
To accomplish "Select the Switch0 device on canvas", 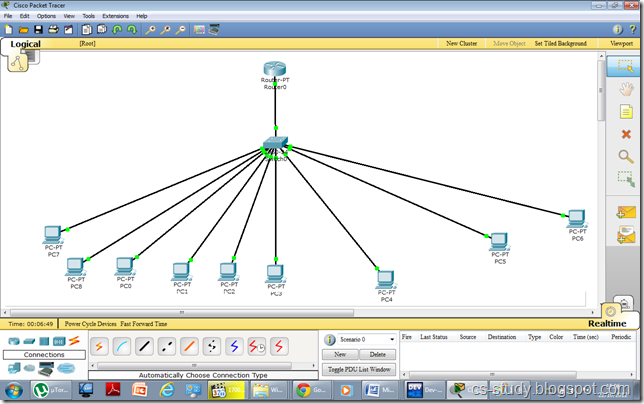I will [275, 143].
